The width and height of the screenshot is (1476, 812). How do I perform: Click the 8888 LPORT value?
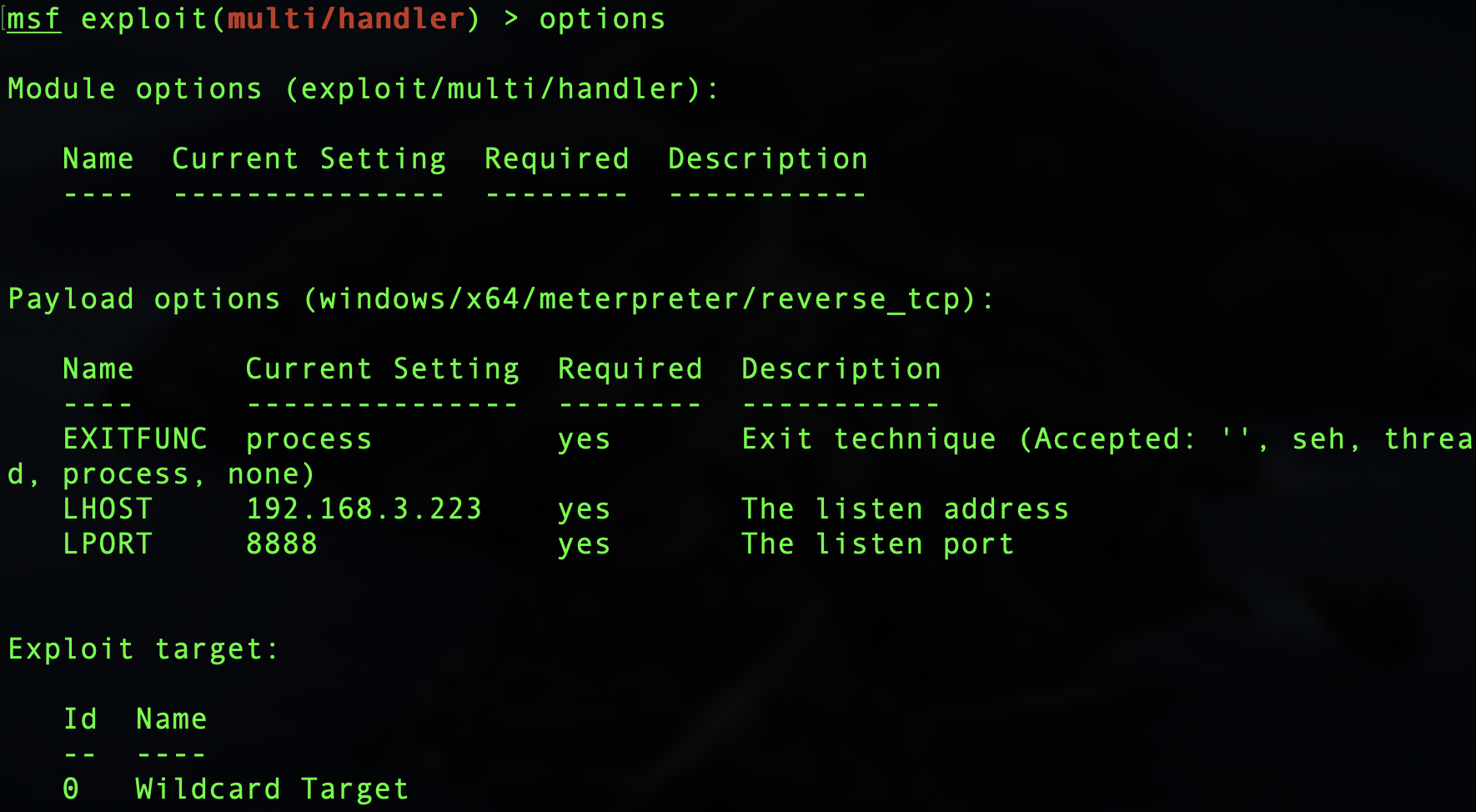(x=282, y=544)
